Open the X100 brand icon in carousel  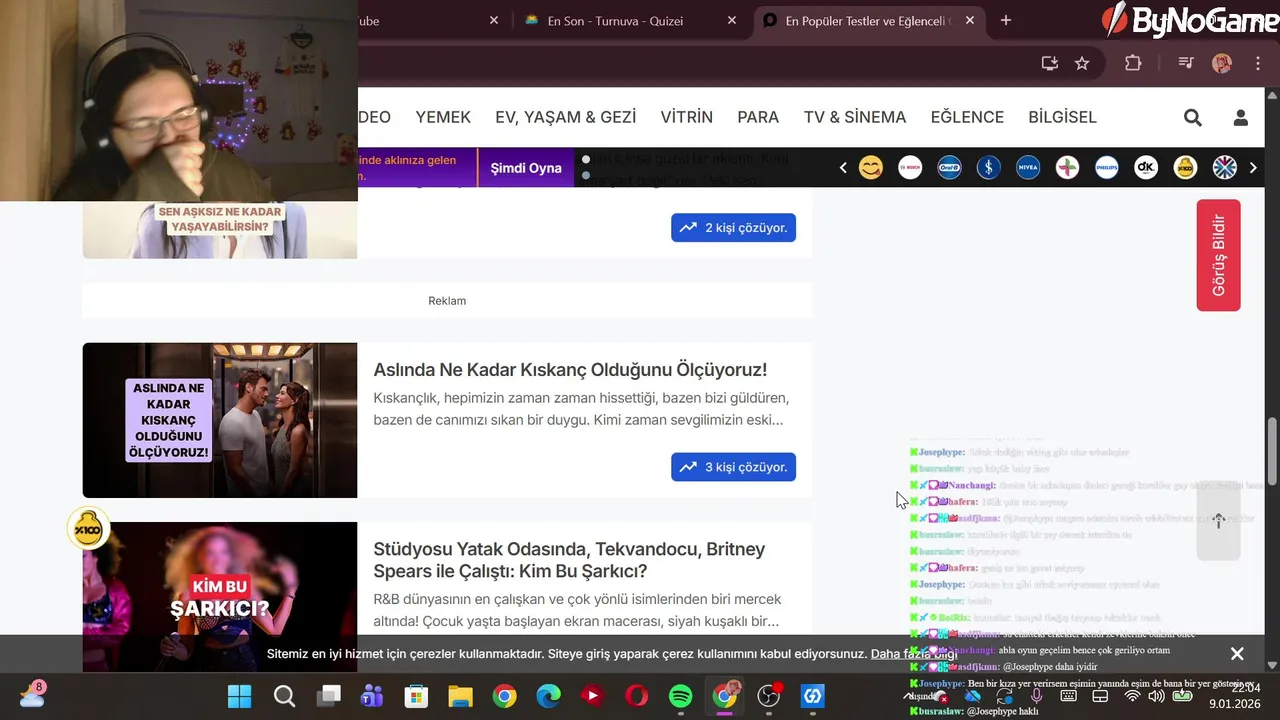pyautogui.click(x=1185, y=168)
